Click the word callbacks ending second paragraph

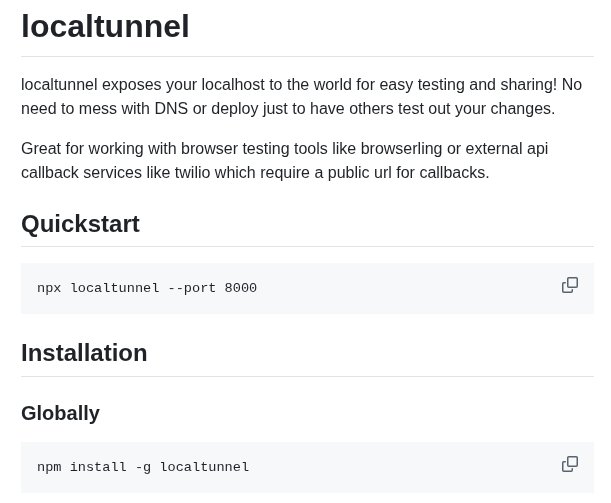point(454,173)
